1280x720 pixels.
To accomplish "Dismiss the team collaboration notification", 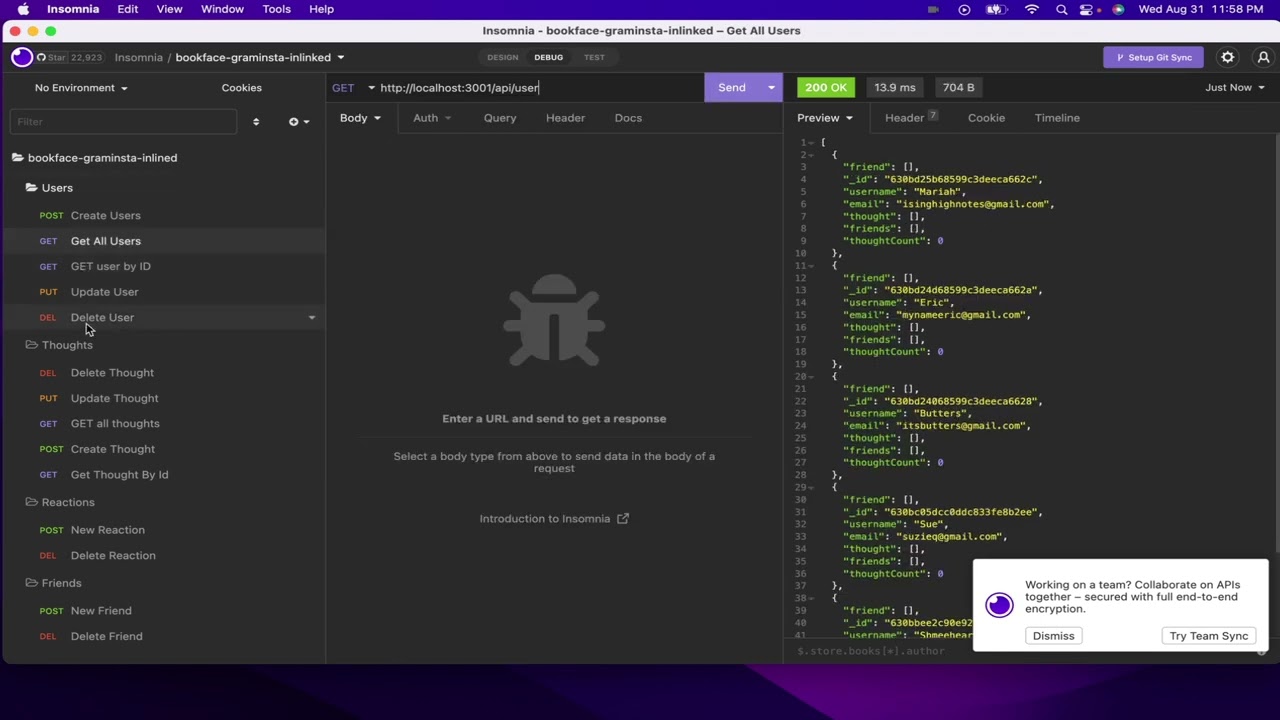I will [x=1054, y=636].
